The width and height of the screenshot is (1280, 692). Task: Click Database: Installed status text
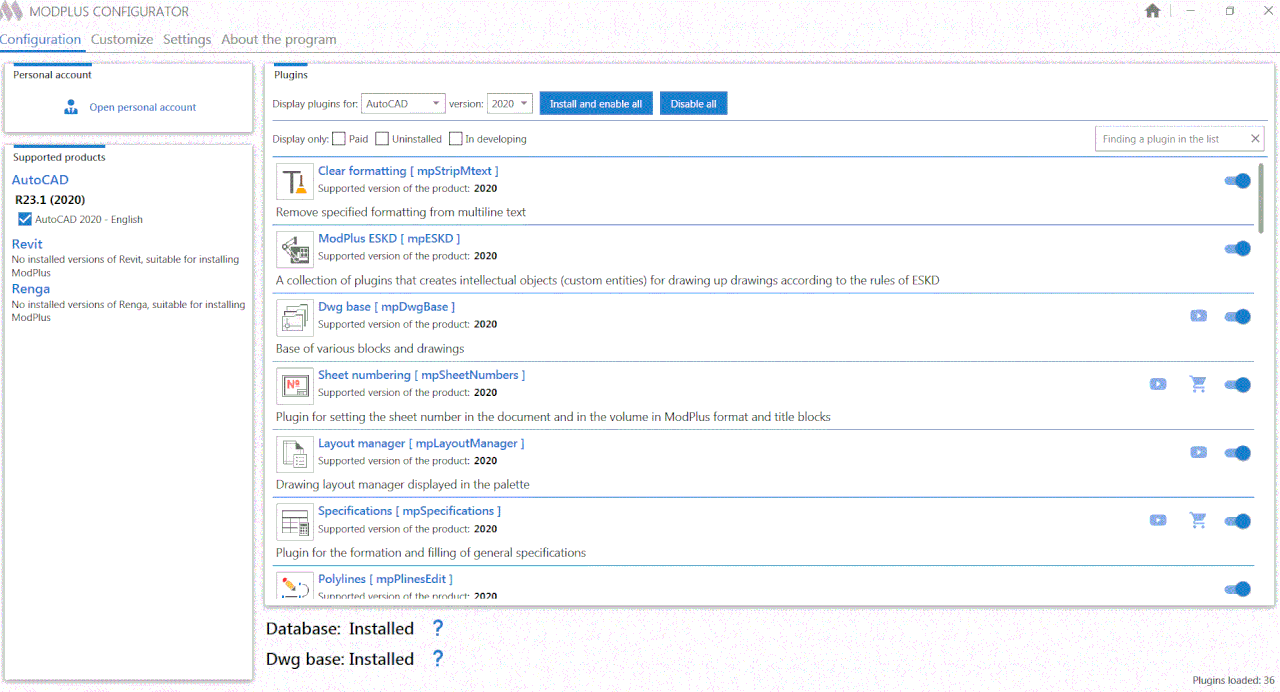(x=340, y=628)
